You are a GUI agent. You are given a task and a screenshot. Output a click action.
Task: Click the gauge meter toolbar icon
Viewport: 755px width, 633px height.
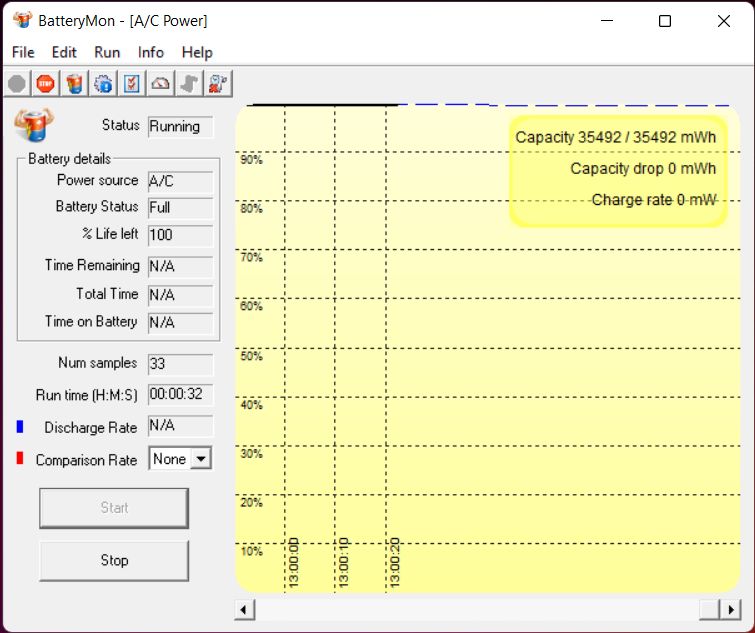pyautogui.click(x=160, y=84)
